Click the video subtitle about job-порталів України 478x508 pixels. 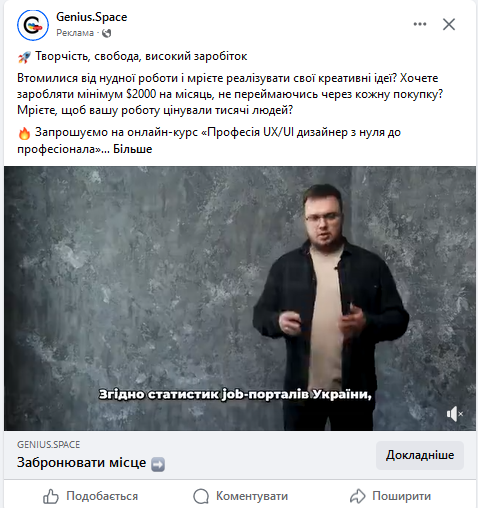coord(235,395)
